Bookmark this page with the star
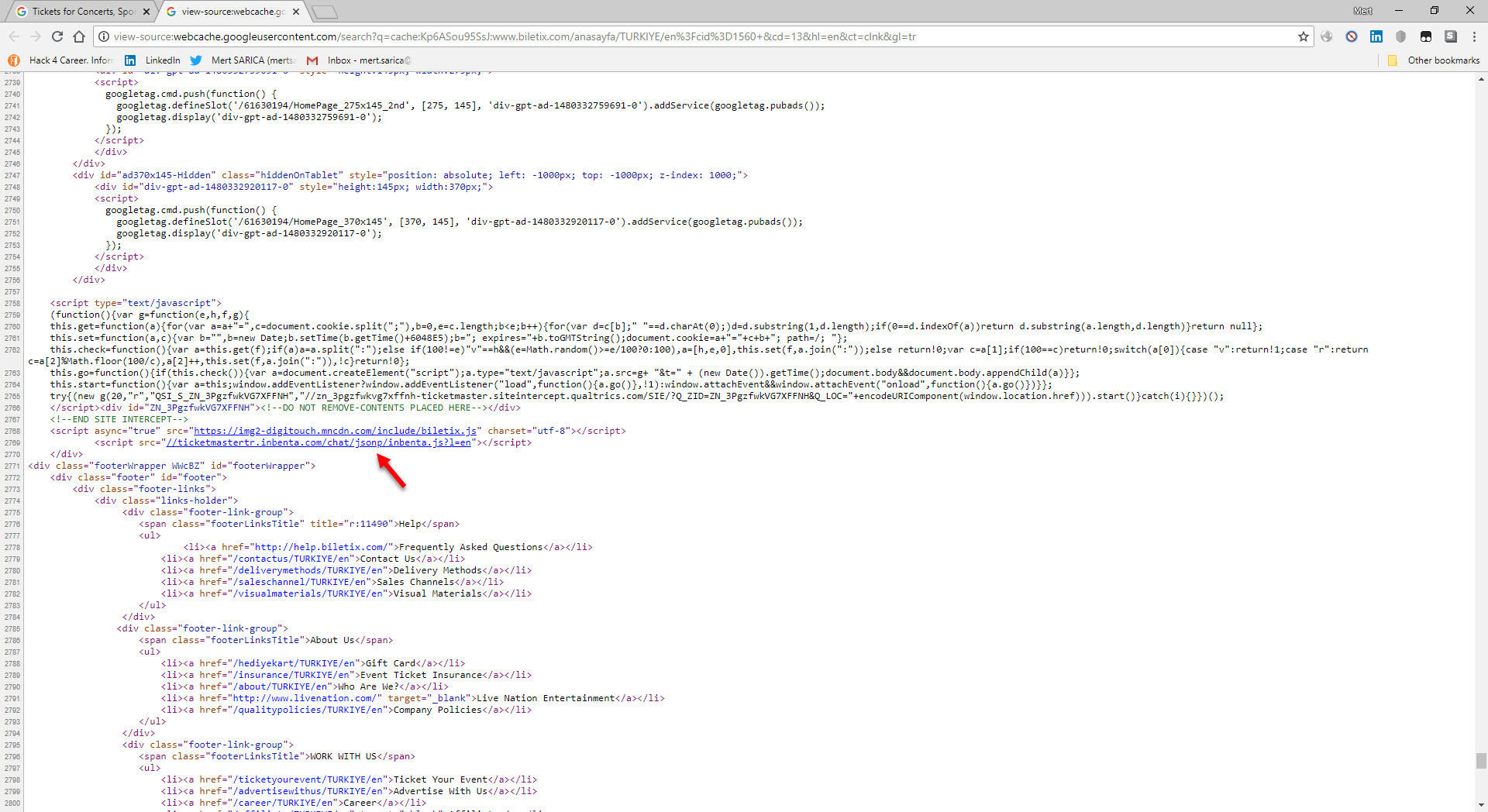Screen dimensions: 1488x812 [x=1303, y=36]
